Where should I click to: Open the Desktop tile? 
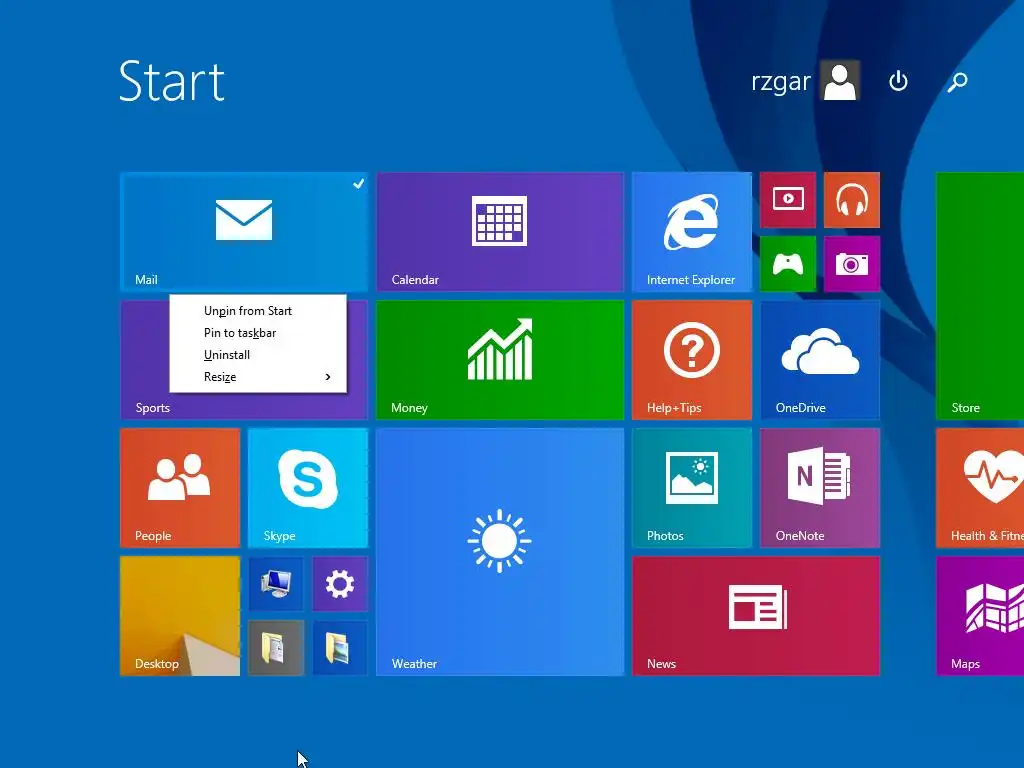click(180, 616)
